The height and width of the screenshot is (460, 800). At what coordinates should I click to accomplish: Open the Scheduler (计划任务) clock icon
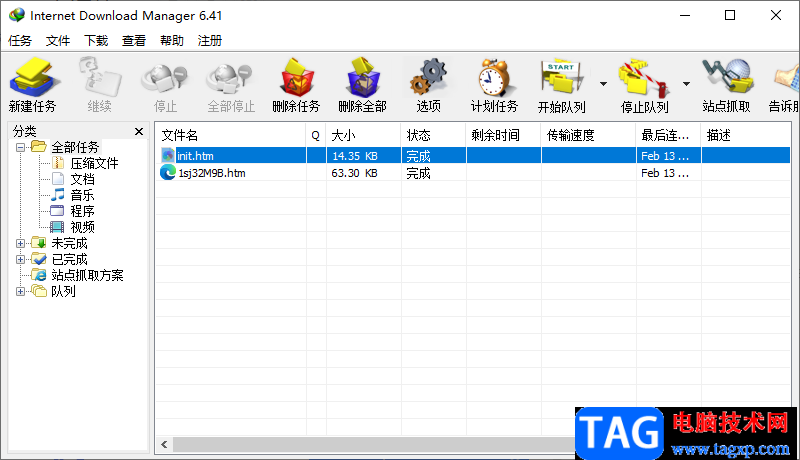click(x=494, y=77)
